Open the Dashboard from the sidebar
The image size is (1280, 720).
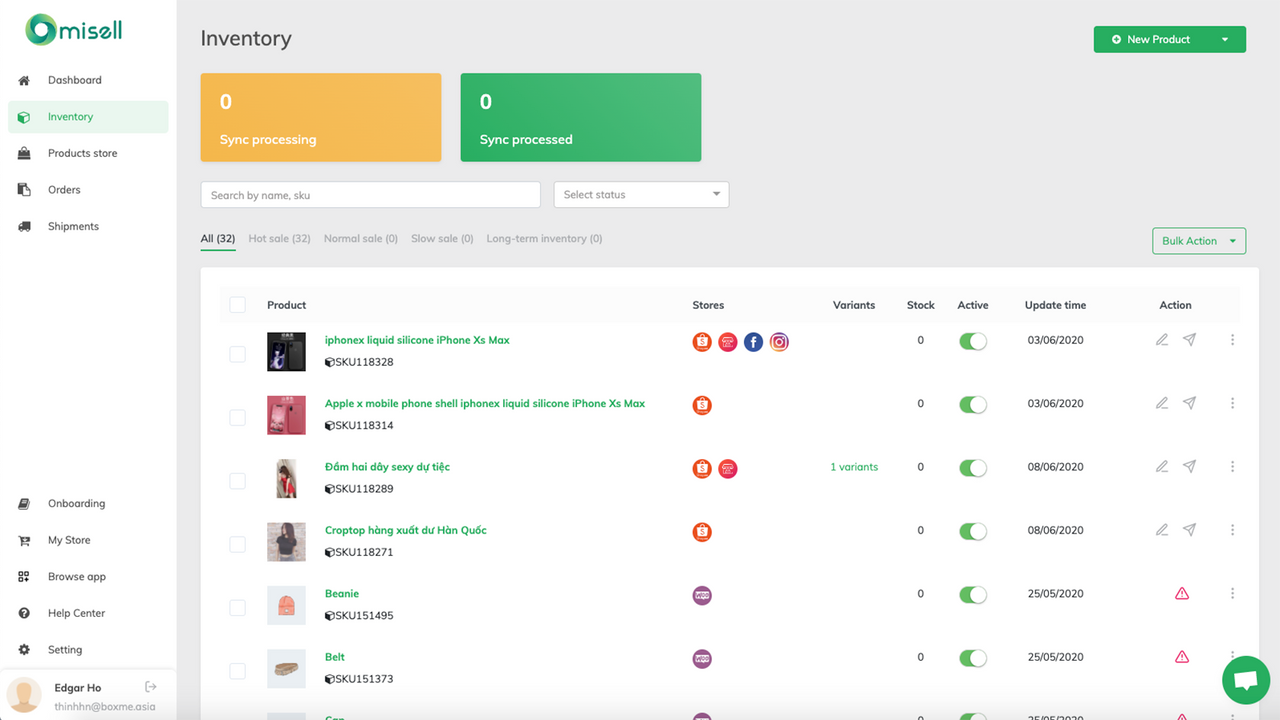coord(75,80)
